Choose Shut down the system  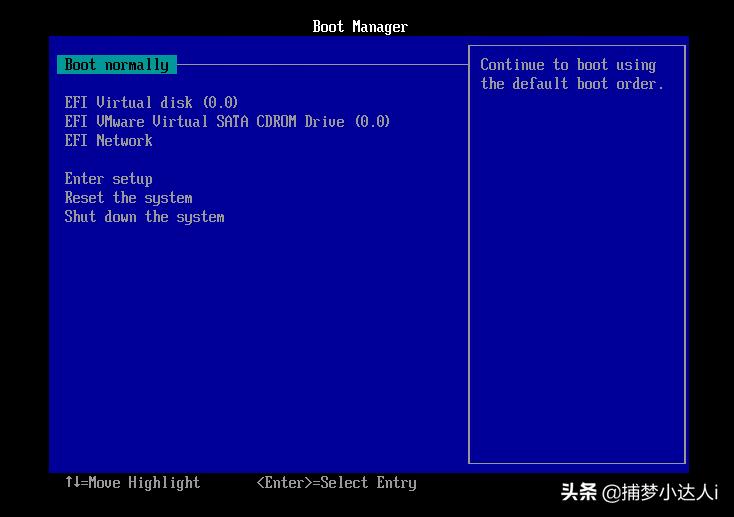coord(144,217)
